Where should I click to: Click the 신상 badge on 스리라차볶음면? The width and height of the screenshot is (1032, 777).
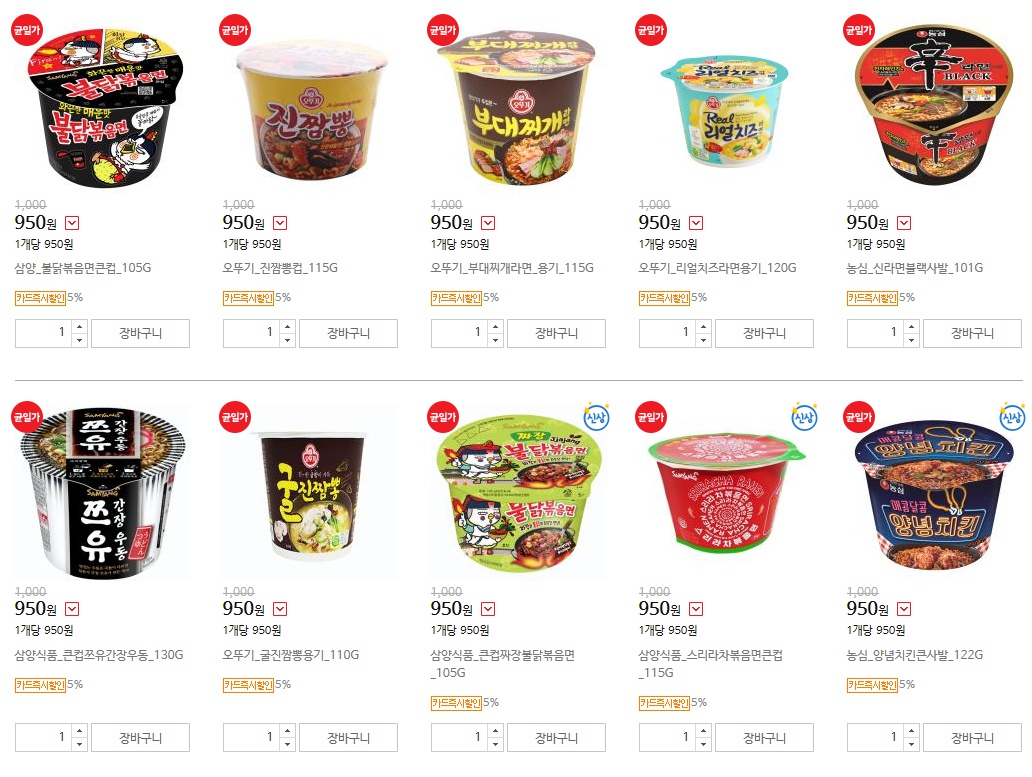tap(804, 417)
